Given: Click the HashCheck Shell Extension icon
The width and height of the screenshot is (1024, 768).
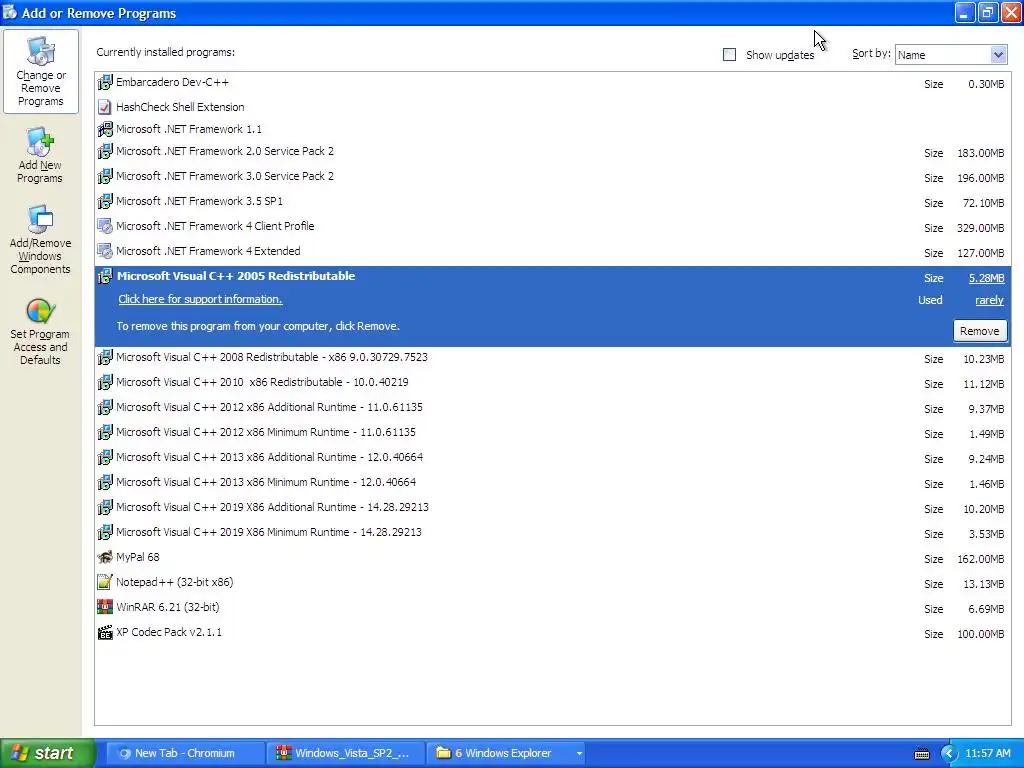Looking at the screenshot, I should click(104, 107).
